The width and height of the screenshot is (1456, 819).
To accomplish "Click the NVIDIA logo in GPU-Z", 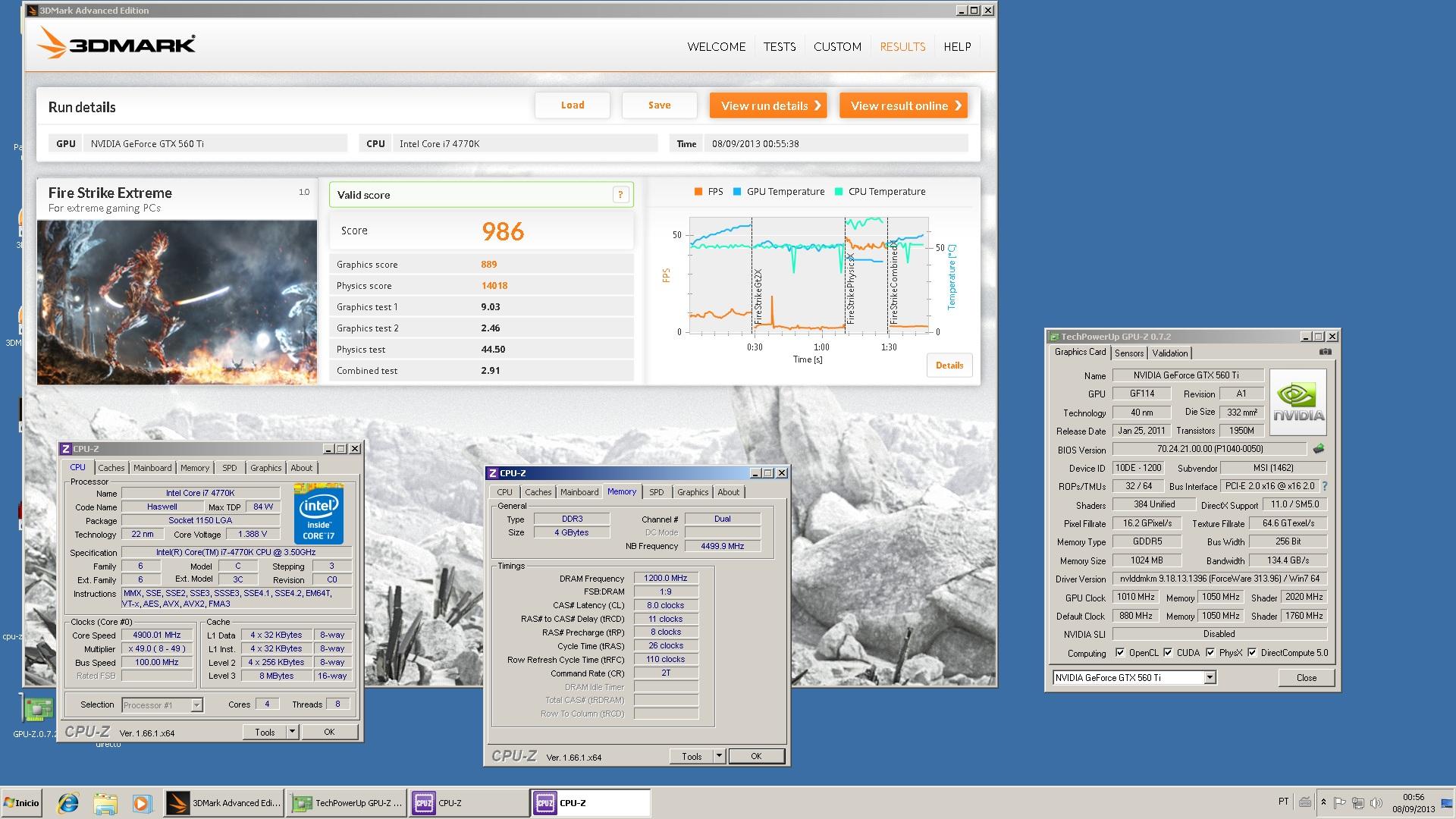I will pos(1298,402).
